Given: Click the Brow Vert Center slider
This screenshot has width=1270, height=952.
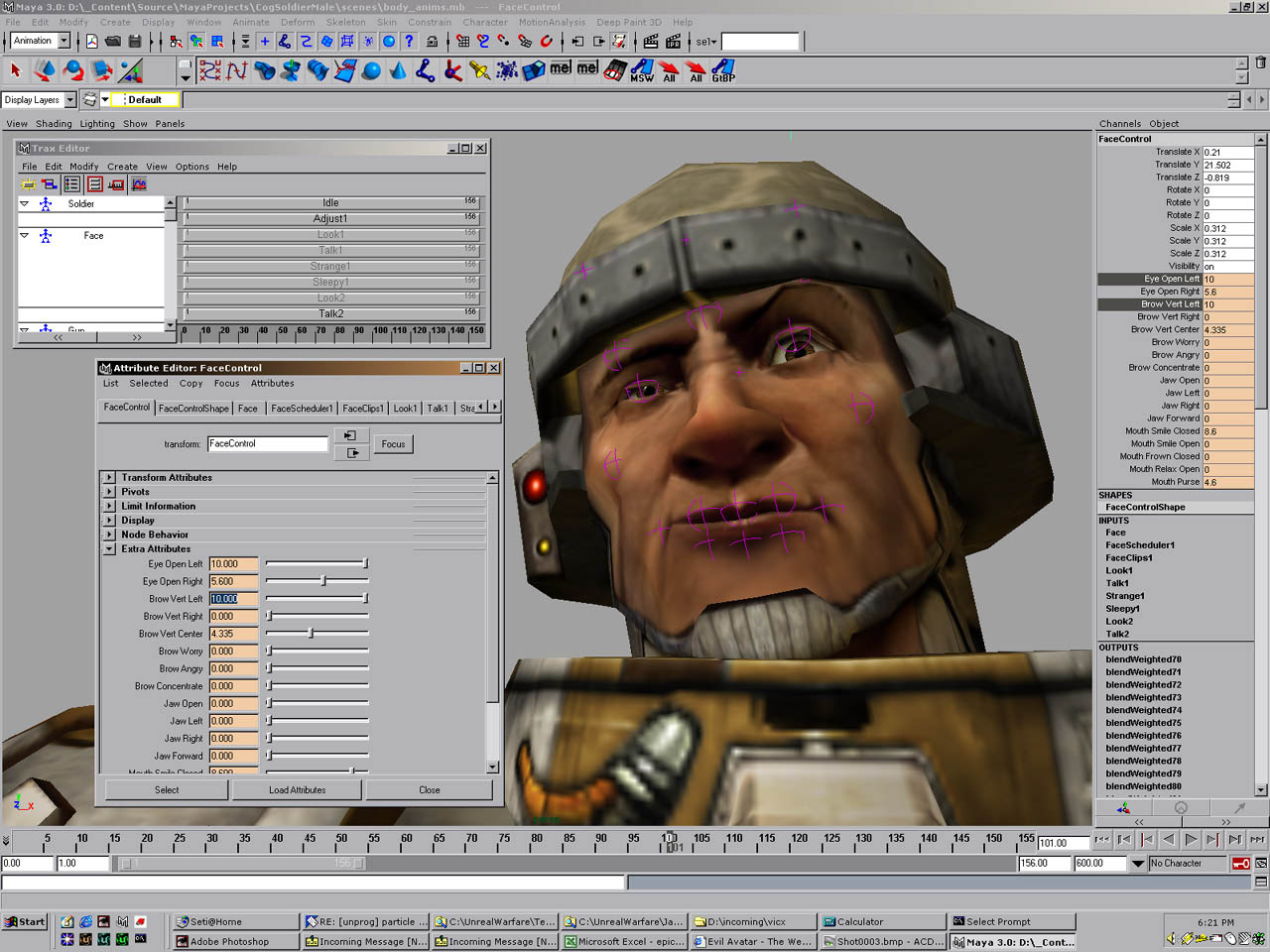Looking at the screenshot, I should coord(312,634).
